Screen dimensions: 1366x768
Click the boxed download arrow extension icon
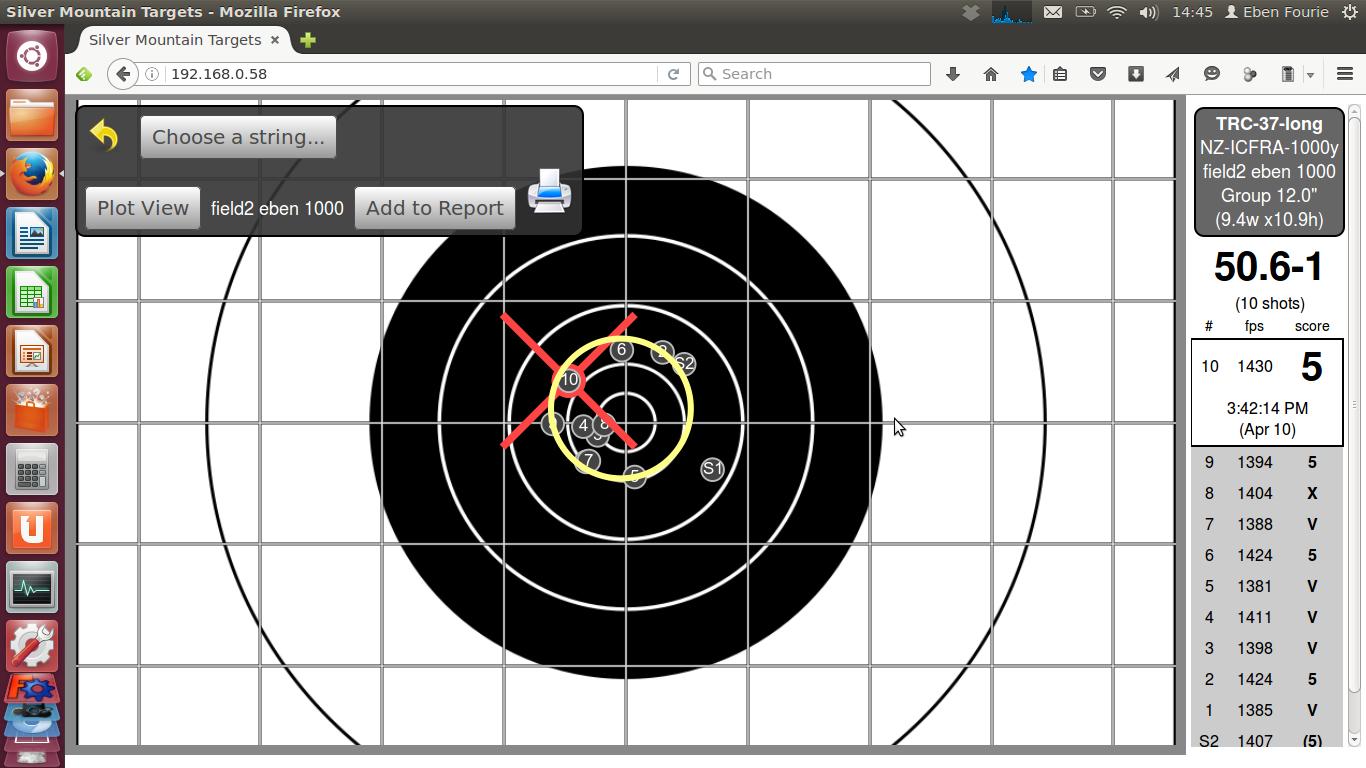click(x=1136, y=74)
